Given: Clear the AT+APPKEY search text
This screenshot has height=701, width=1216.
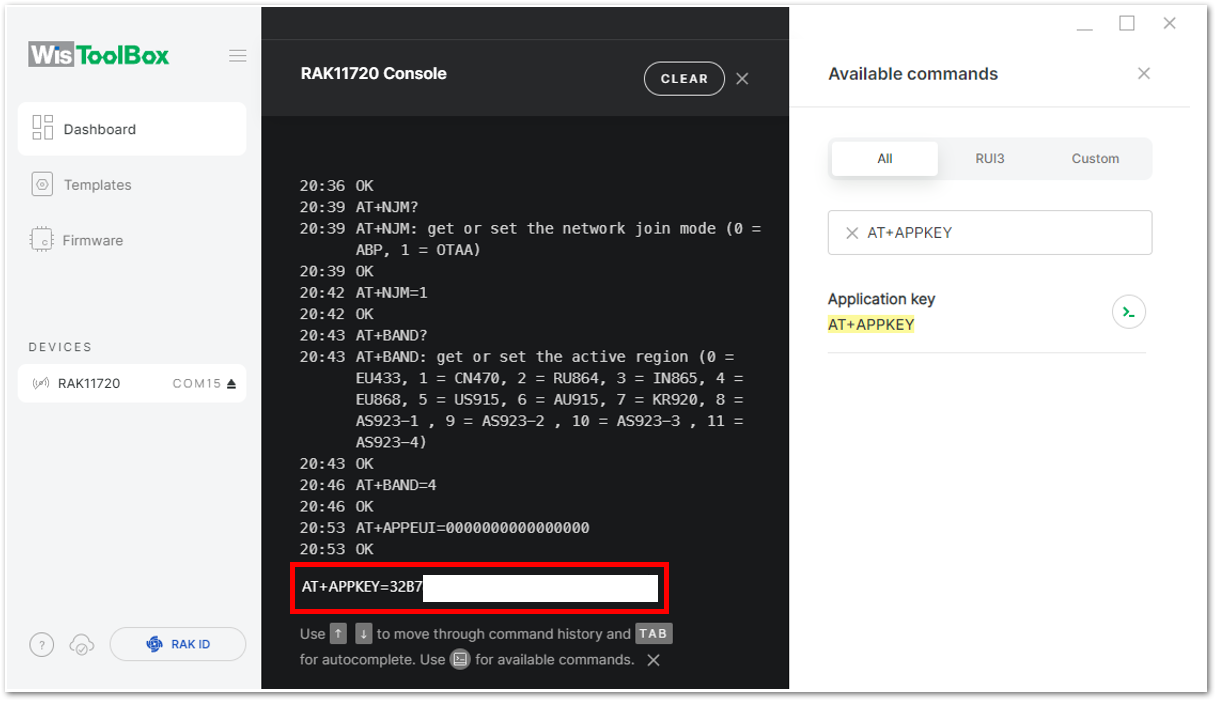Looking at the screenshot, I should pyautogui.click(x=852, y=233).
